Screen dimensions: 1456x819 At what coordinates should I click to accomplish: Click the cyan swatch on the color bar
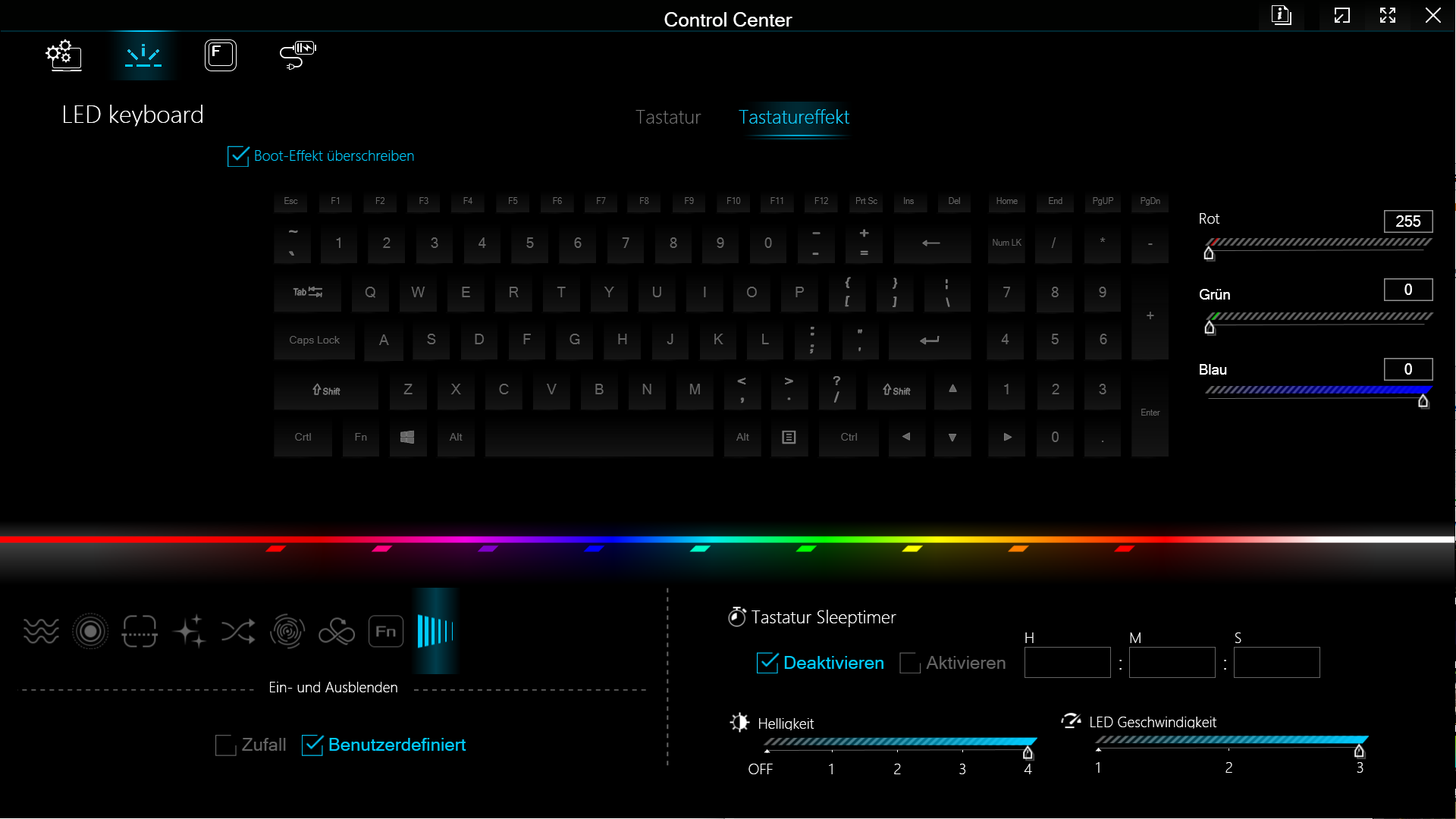coord(700,548)
